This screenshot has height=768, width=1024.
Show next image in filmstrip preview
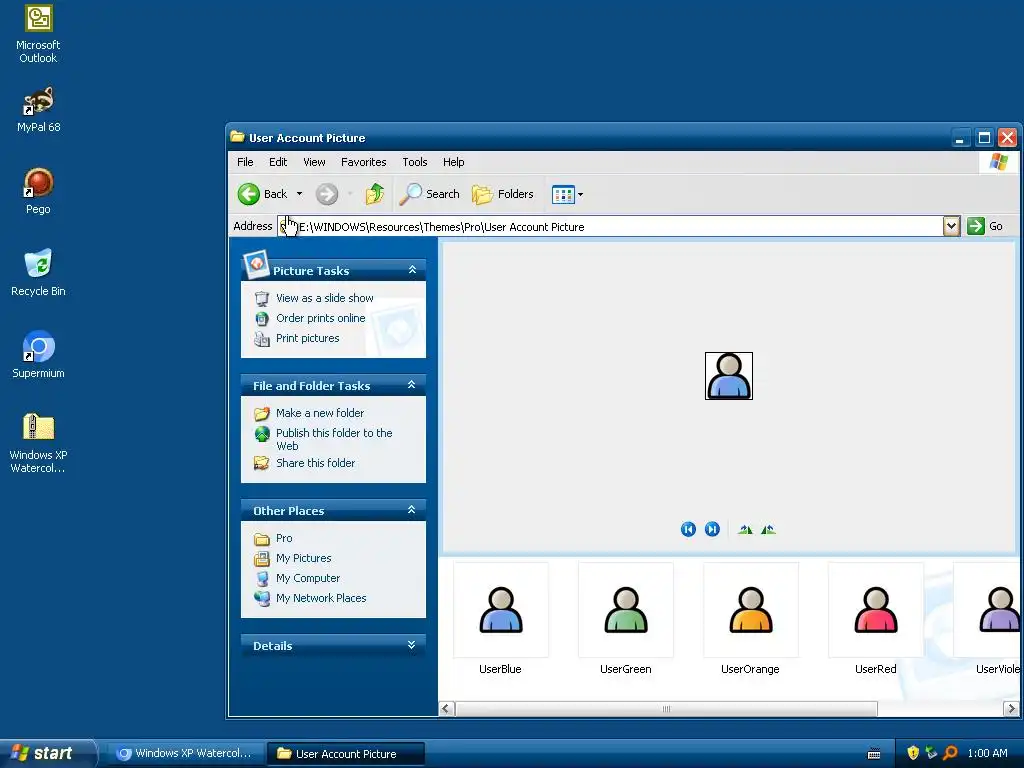(x=712, y=530)
